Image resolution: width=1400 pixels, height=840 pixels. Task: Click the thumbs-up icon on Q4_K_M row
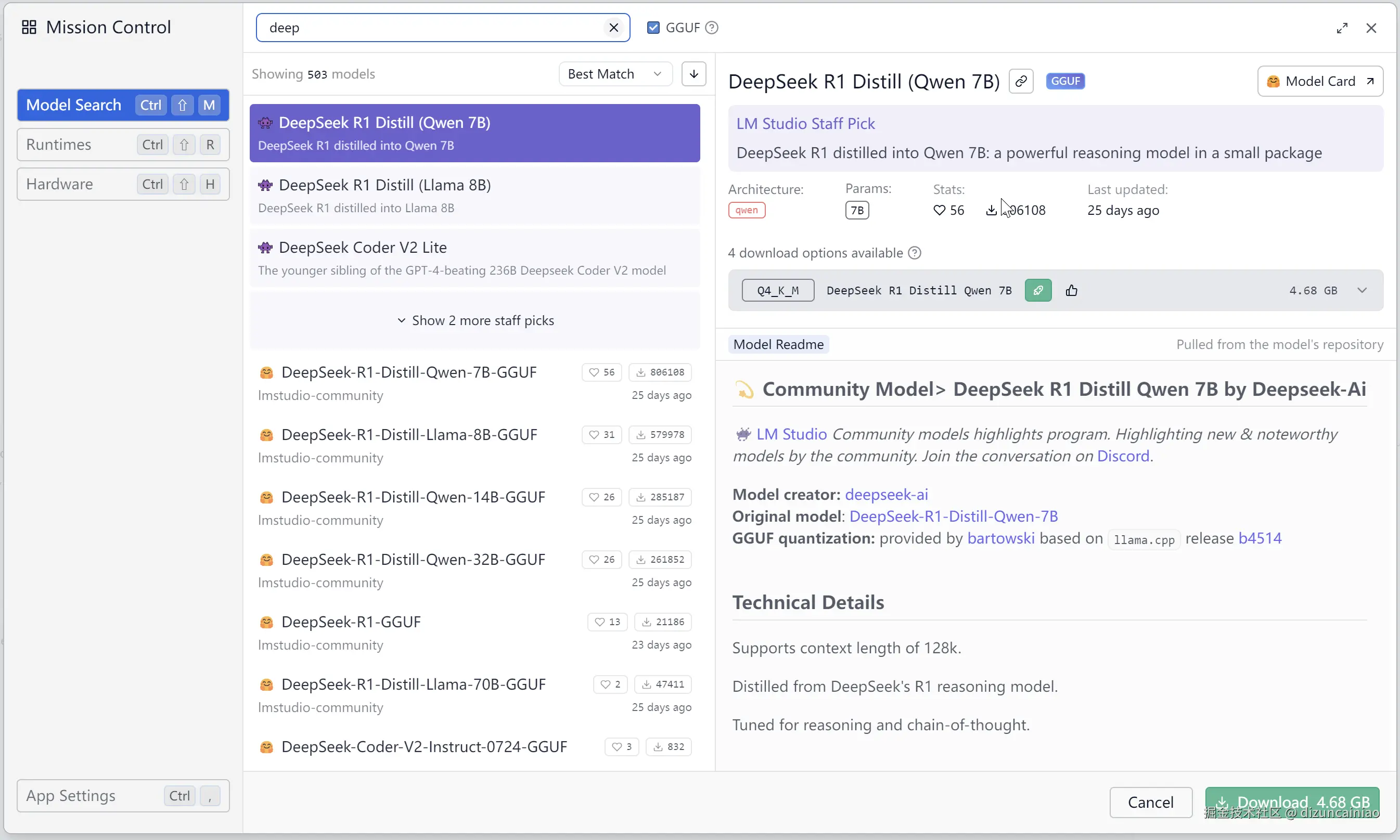tap(1071, 290)
